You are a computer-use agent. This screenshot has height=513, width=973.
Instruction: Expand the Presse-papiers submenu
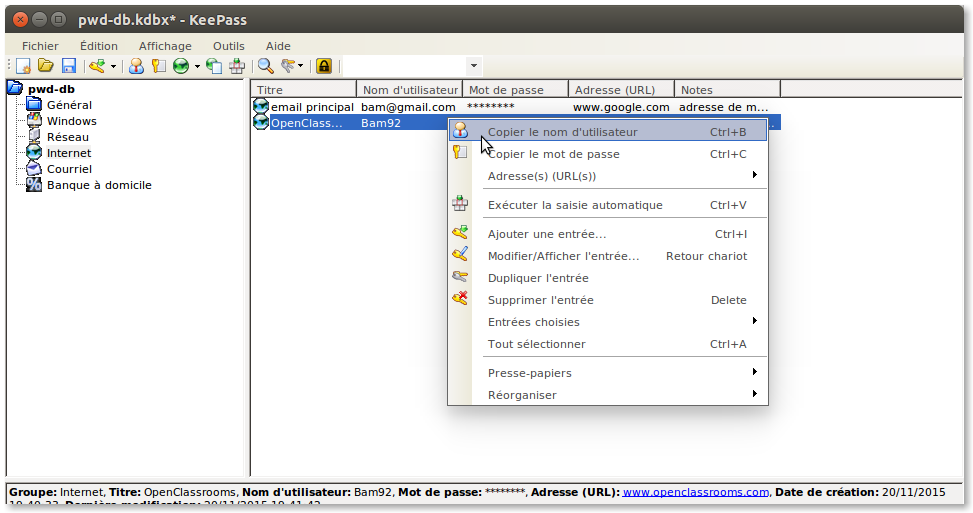pos(608,373)
